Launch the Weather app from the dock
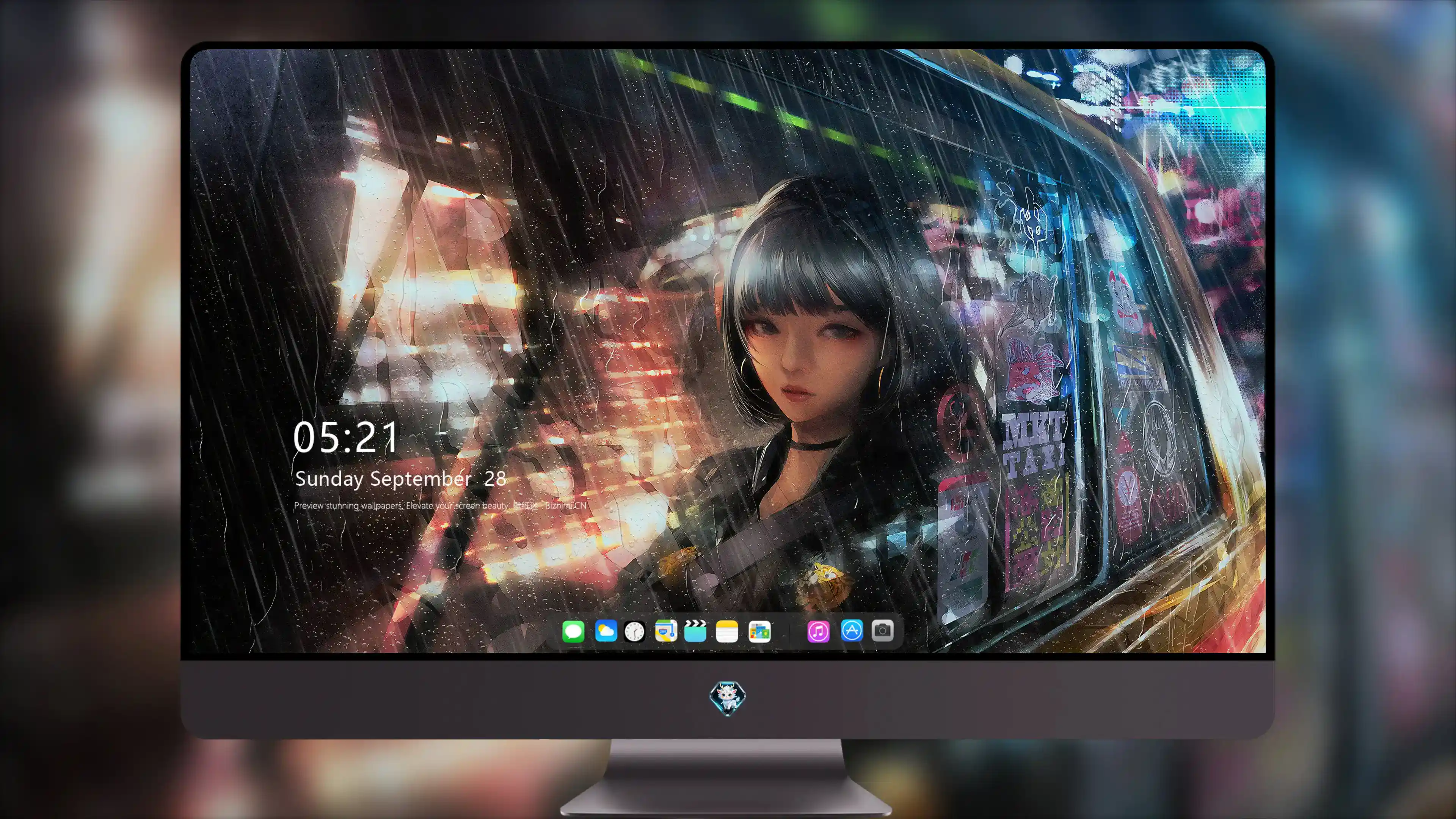Viewport: 1456px width, 819px height. pos(606,631)
